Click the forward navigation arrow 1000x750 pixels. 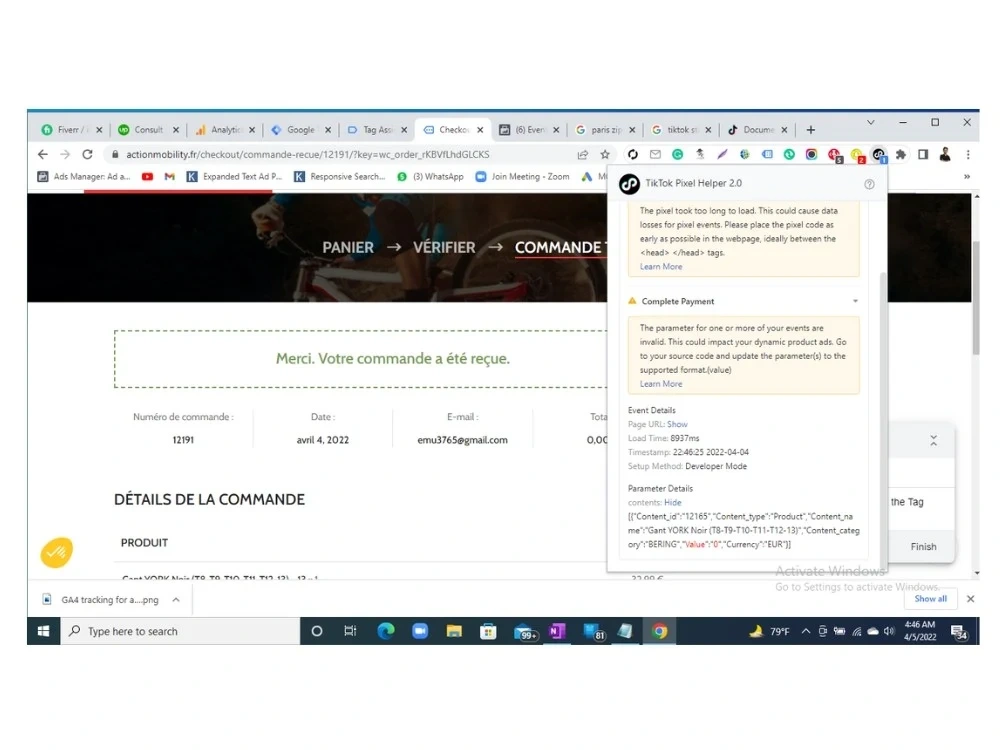65,154
